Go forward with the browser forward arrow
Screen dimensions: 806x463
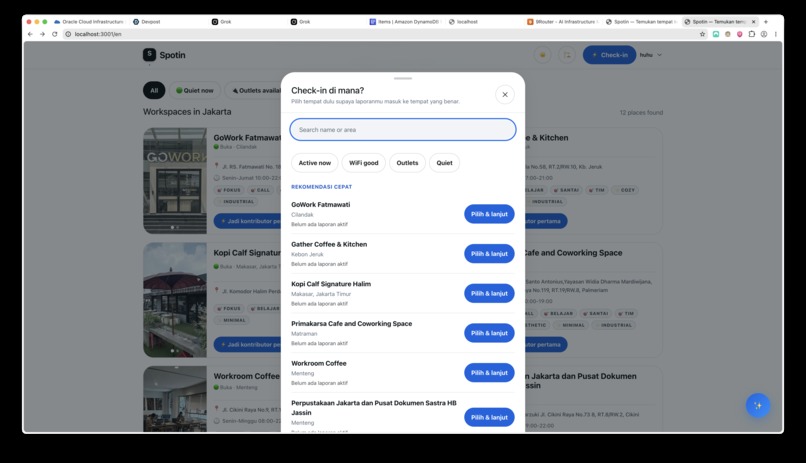tap(42, 34)
